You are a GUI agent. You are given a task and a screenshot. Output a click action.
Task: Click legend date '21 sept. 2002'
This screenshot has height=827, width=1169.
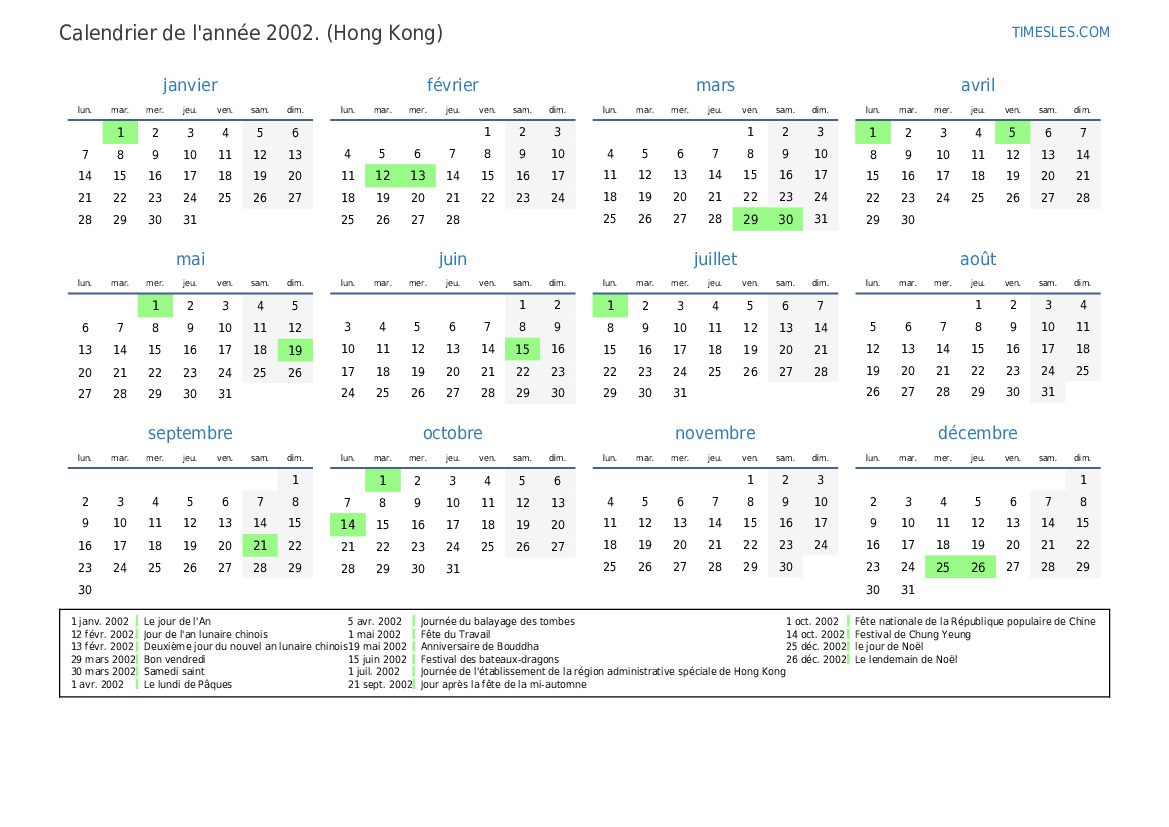coord(380,685)
